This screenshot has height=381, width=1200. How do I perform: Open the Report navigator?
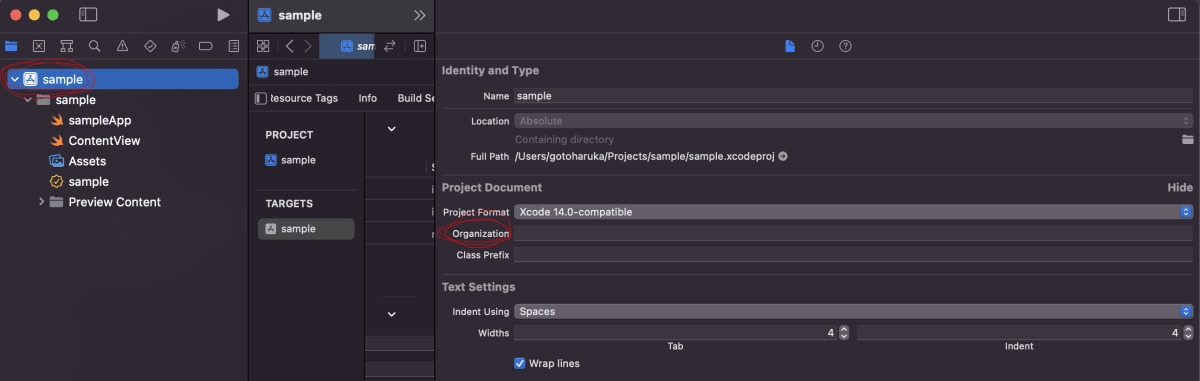pos(233,46)
